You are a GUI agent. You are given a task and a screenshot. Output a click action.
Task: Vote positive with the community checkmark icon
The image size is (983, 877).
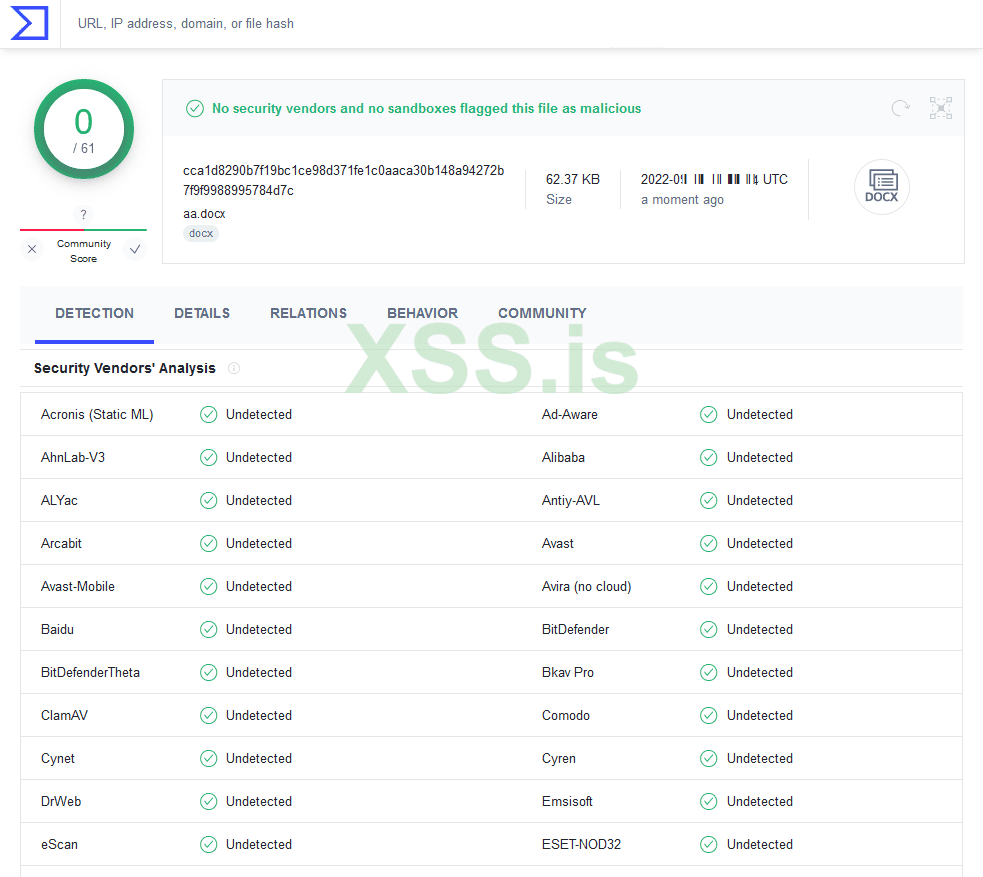click(x=134, y=249)
